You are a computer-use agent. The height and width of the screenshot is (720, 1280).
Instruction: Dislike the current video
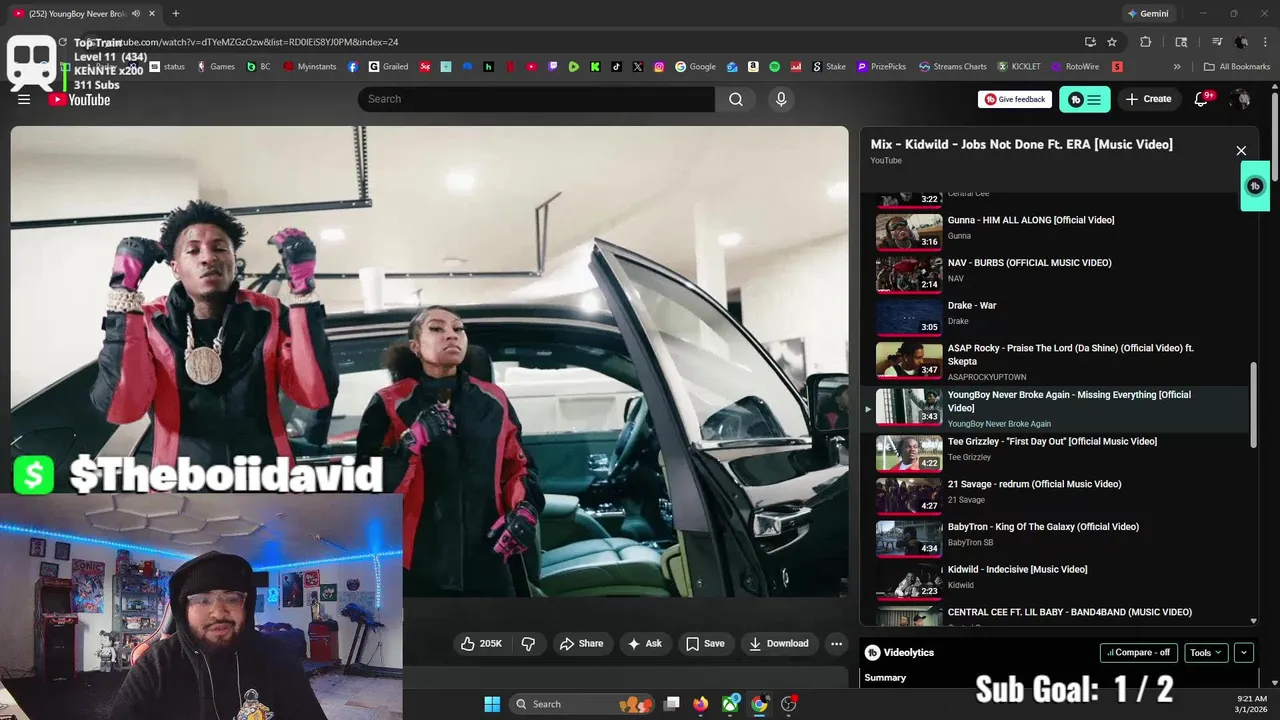pyautogui.click(x=528, y=643)
